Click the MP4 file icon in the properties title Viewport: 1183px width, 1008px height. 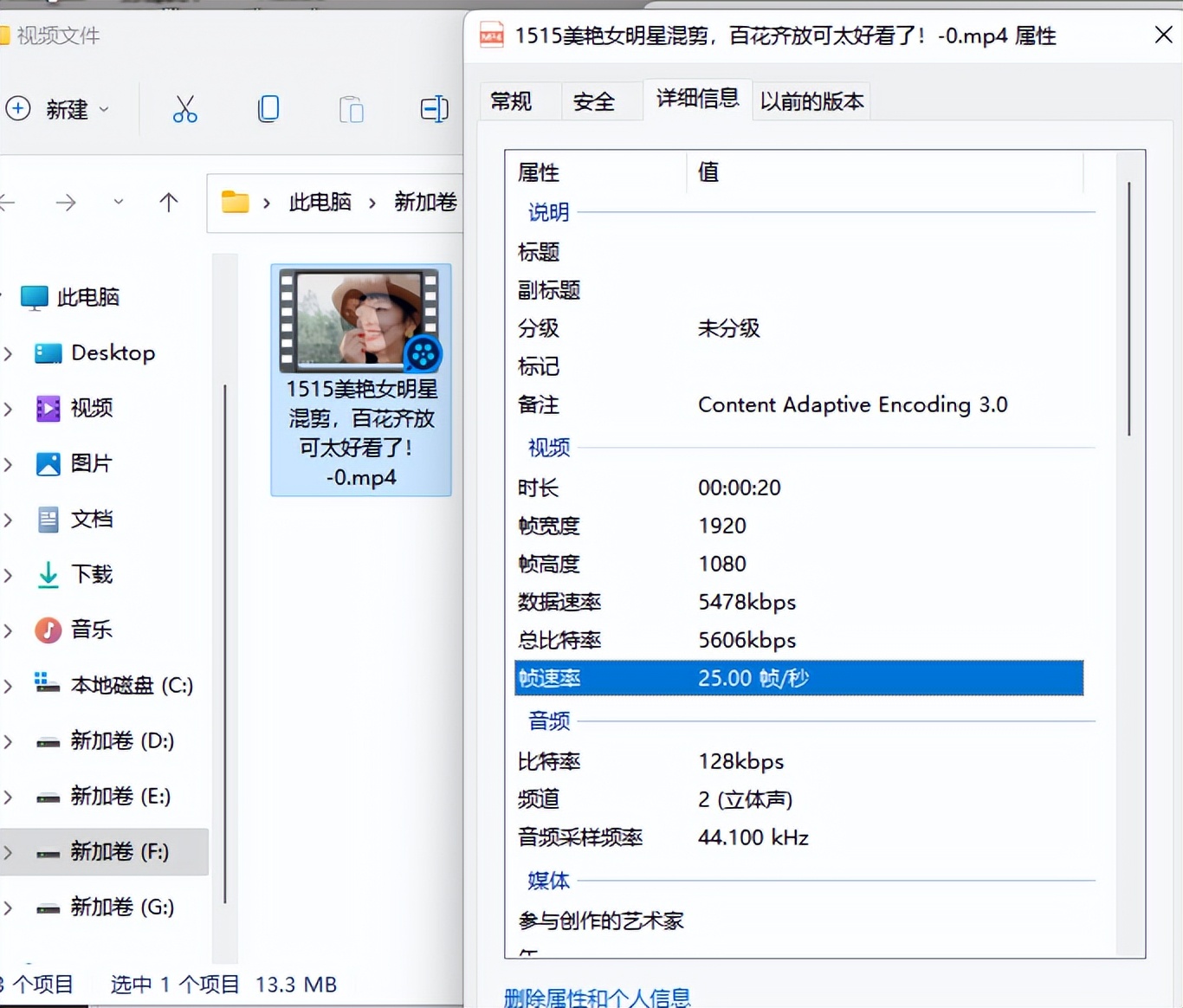point(491,36)
